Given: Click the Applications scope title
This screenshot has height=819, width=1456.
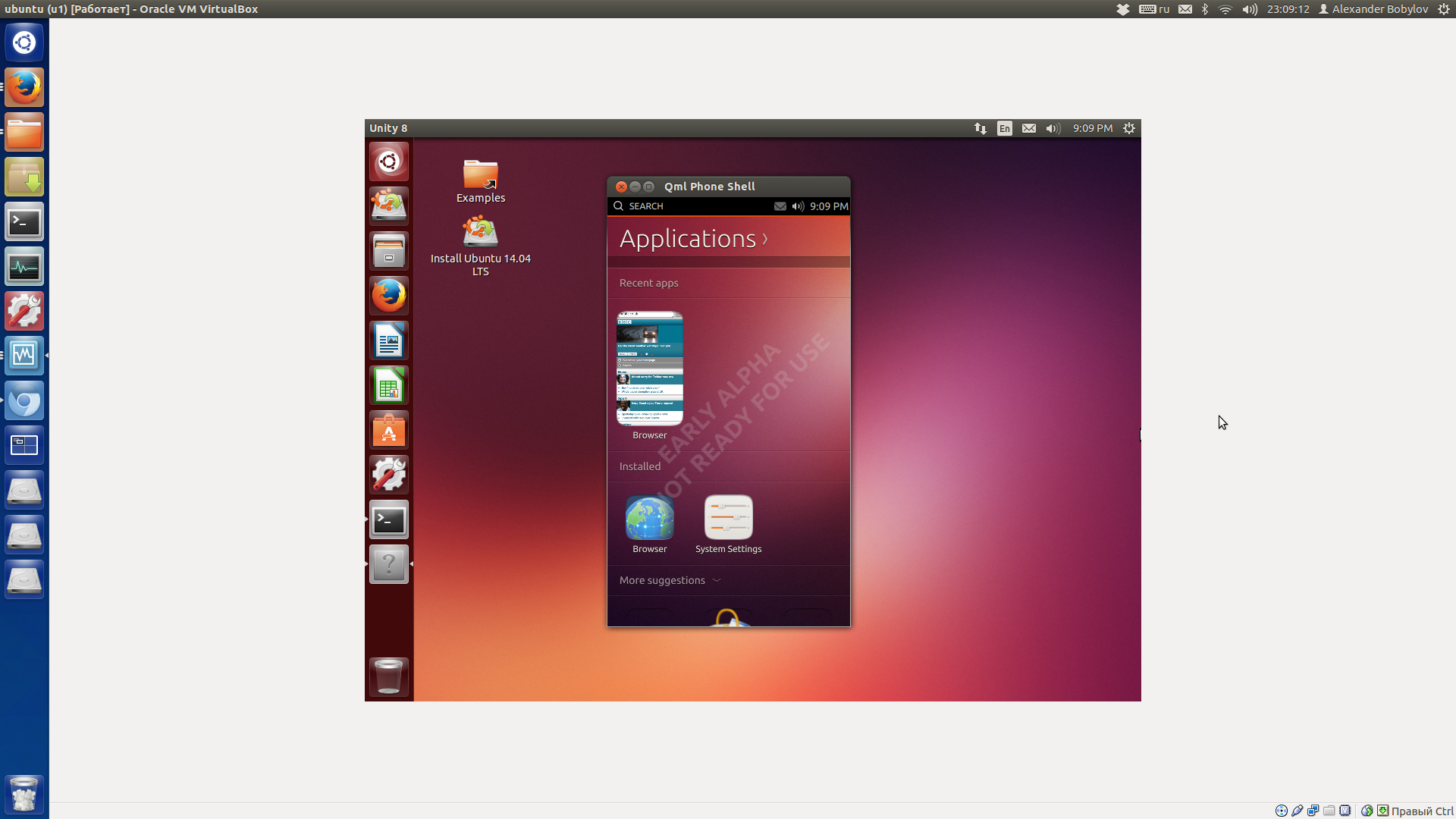Looking at the screenshot, I should click(x=688, y=239).
